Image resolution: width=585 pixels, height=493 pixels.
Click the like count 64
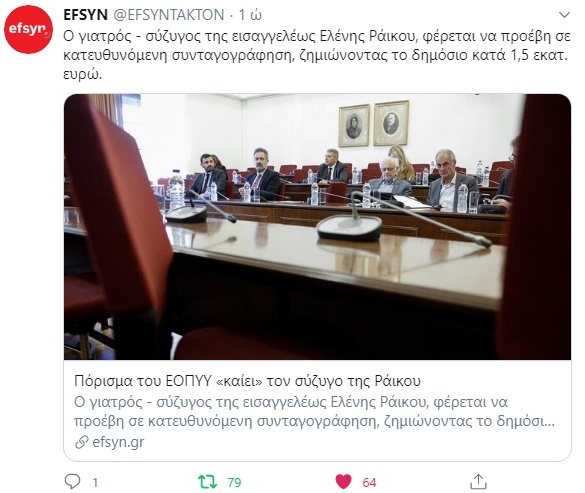(369, 483)
